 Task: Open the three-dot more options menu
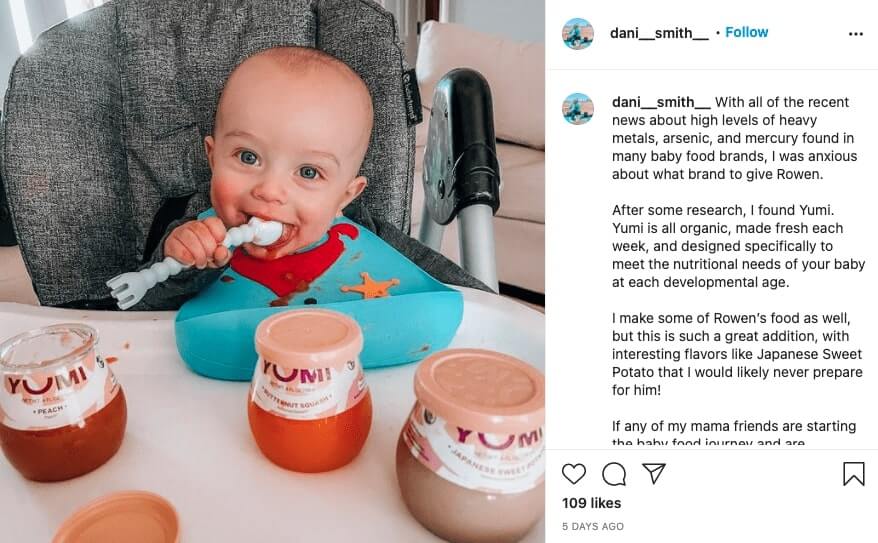856,34
